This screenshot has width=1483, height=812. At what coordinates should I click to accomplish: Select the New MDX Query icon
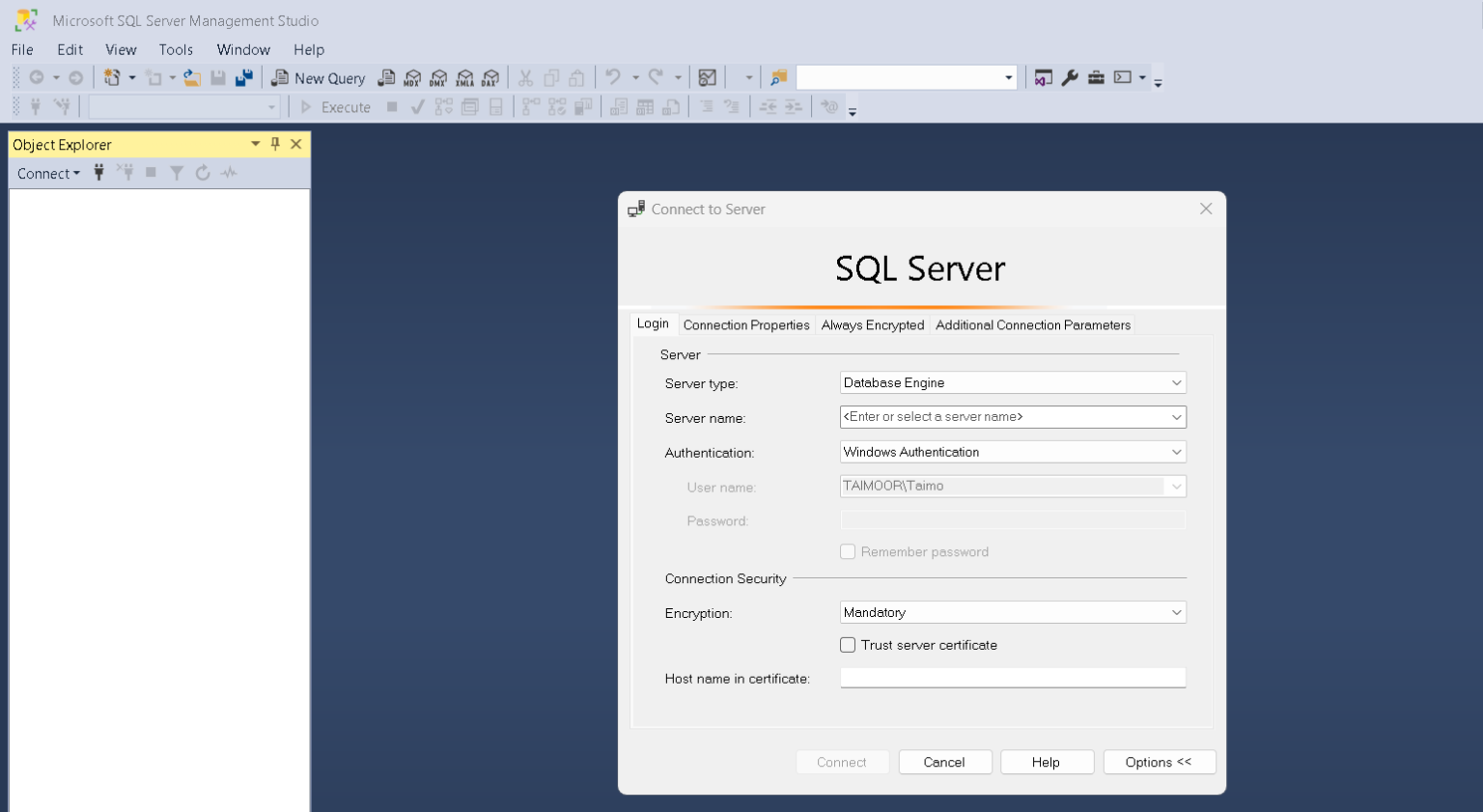pos(413,78)
